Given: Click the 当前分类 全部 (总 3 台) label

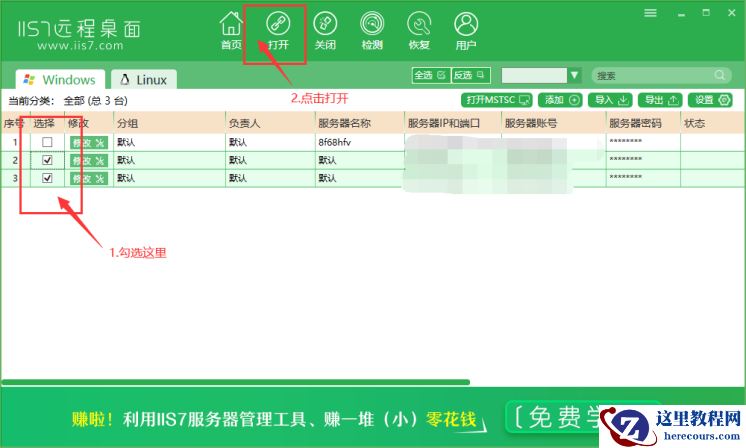Looking at the screenshot, I should pyautogui.click(x=68, y=100).
